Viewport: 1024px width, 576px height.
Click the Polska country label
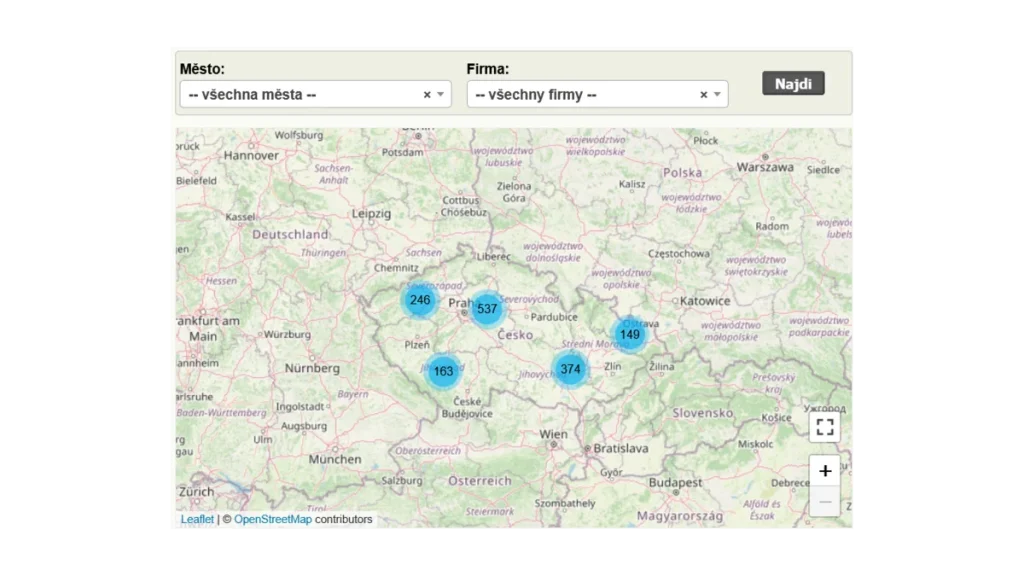[682, 173]
